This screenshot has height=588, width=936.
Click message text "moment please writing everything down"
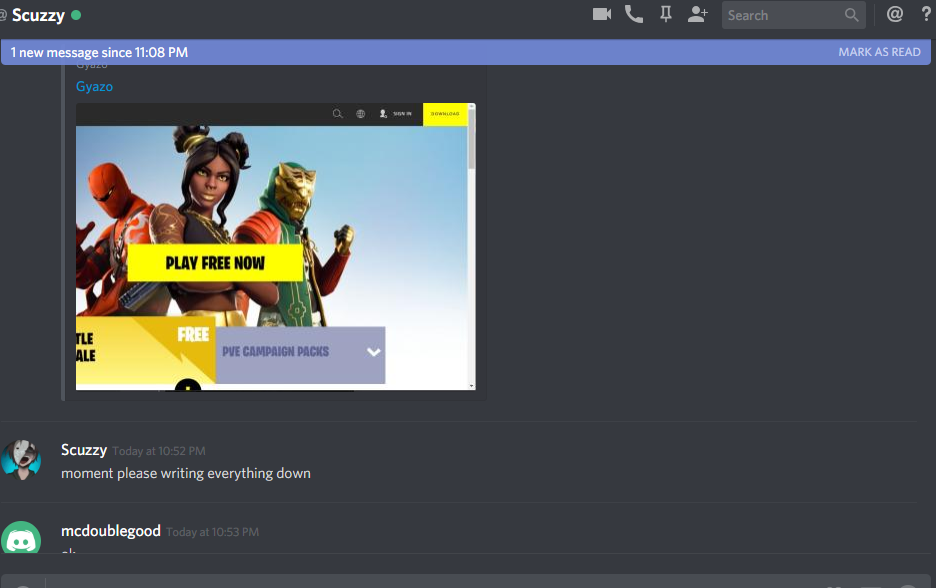click(186, 473)
